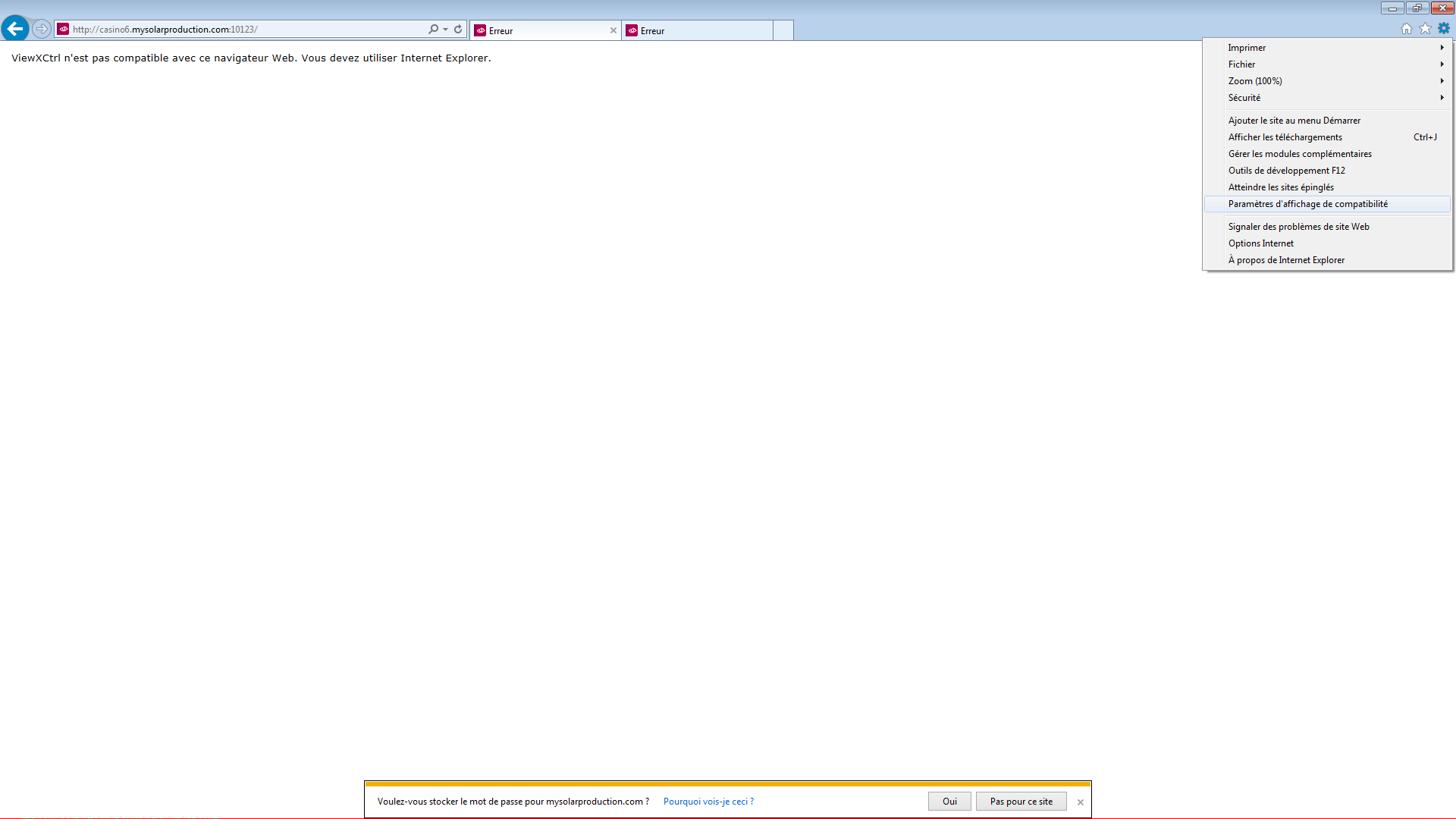Dismiss the password notification bar
1456x819 pixels.
1080,802
